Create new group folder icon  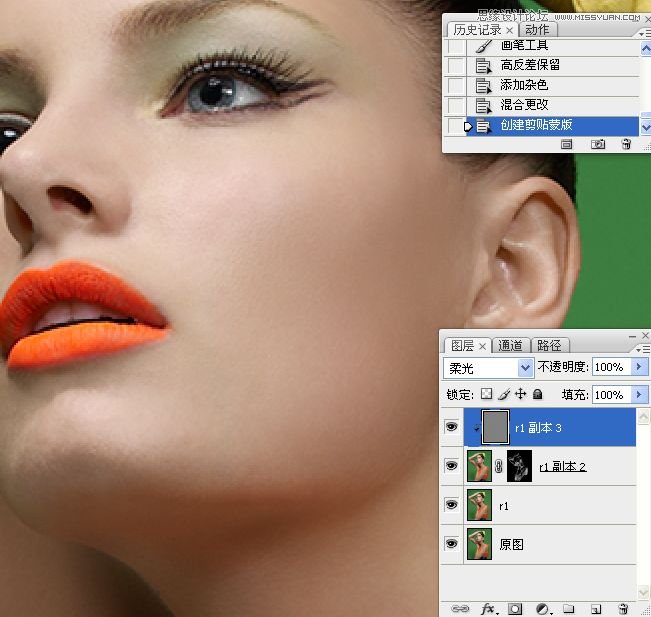[x=568, y=609]
